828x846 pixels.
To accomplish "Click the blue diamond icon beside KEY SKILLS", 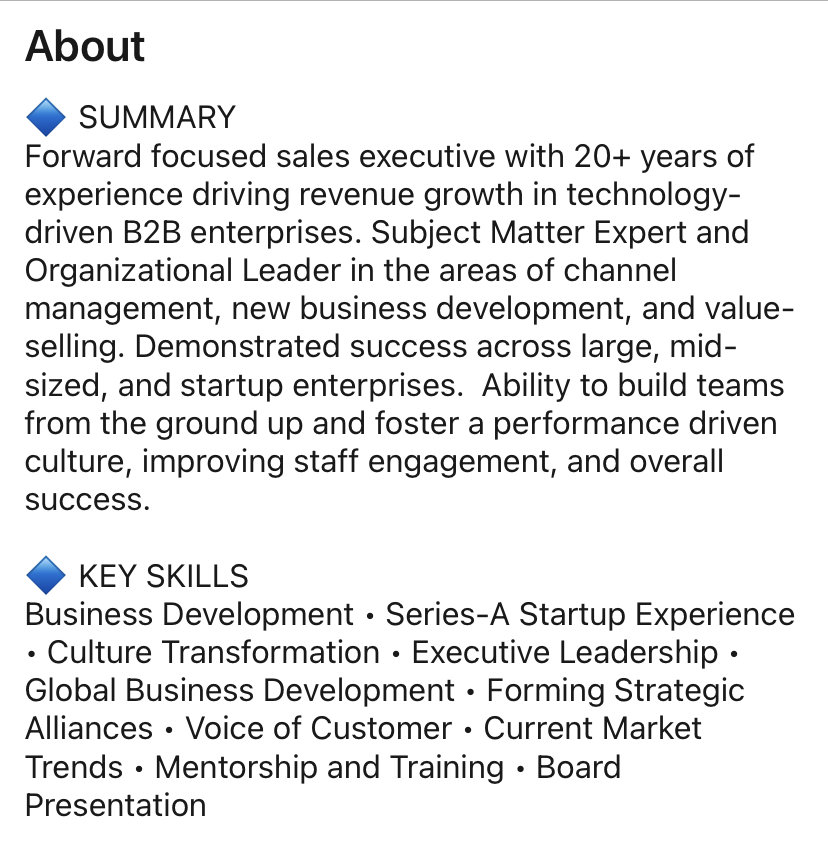I will click(45, 576).
